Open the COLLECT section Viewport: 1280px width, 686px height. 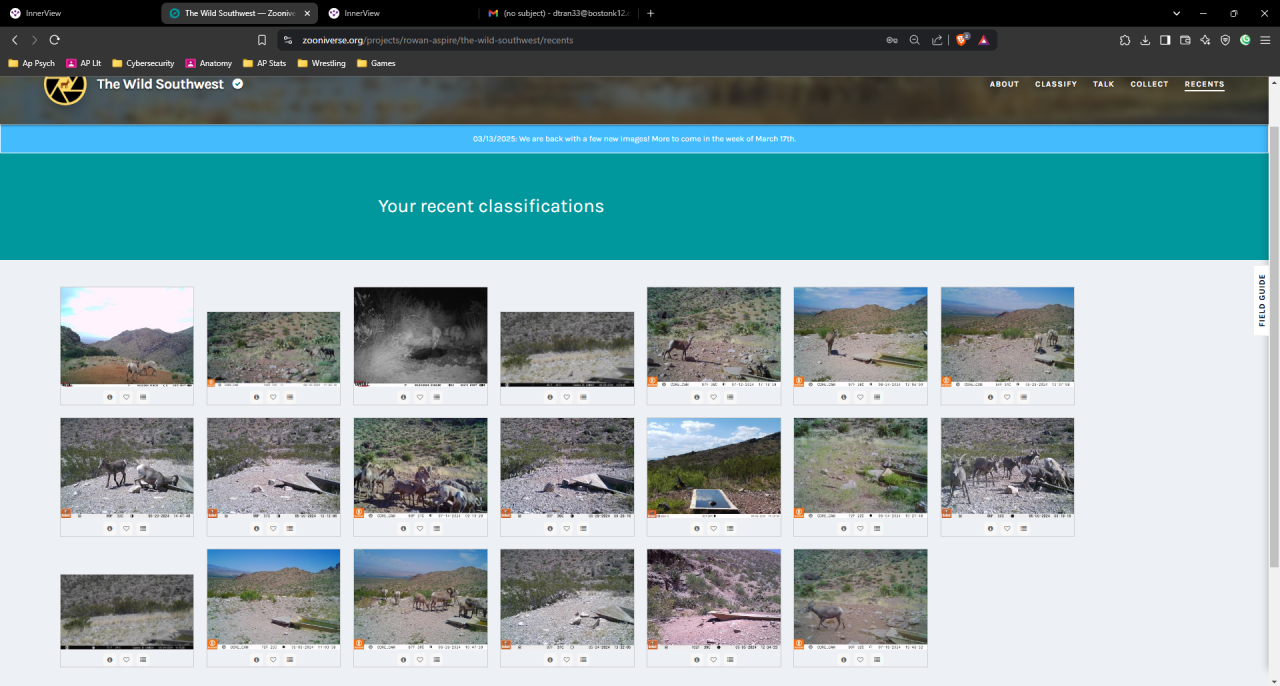1149,84
